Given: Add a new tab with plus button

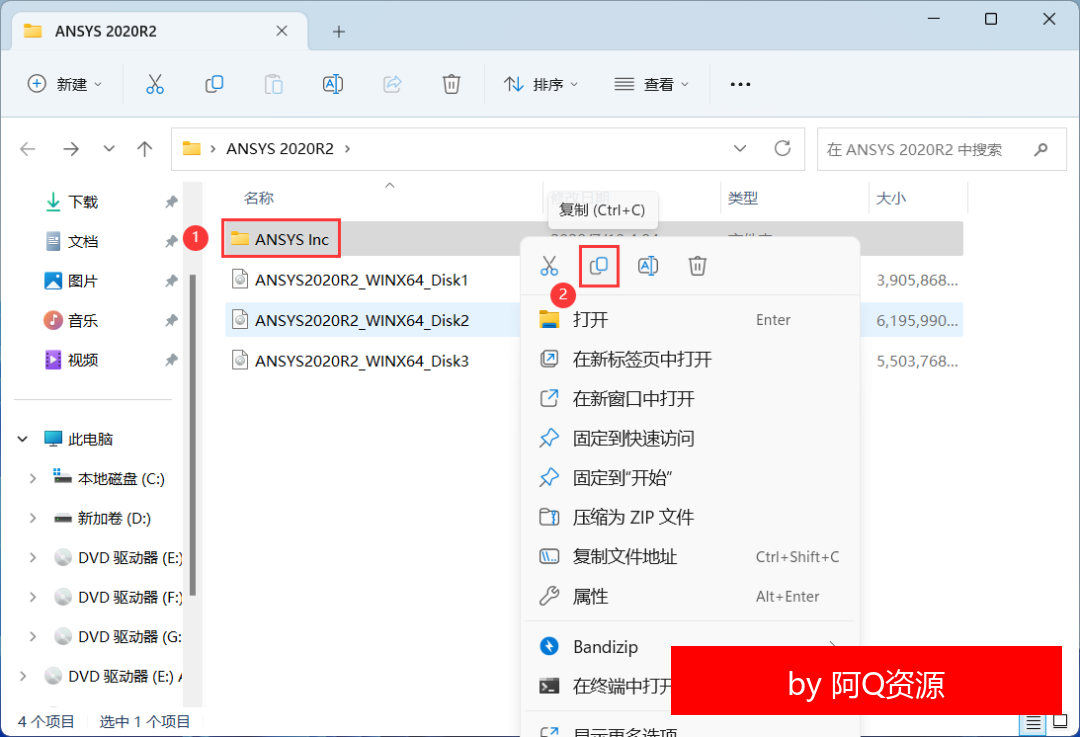Looking at the screenshot, I should click(339, 31).
